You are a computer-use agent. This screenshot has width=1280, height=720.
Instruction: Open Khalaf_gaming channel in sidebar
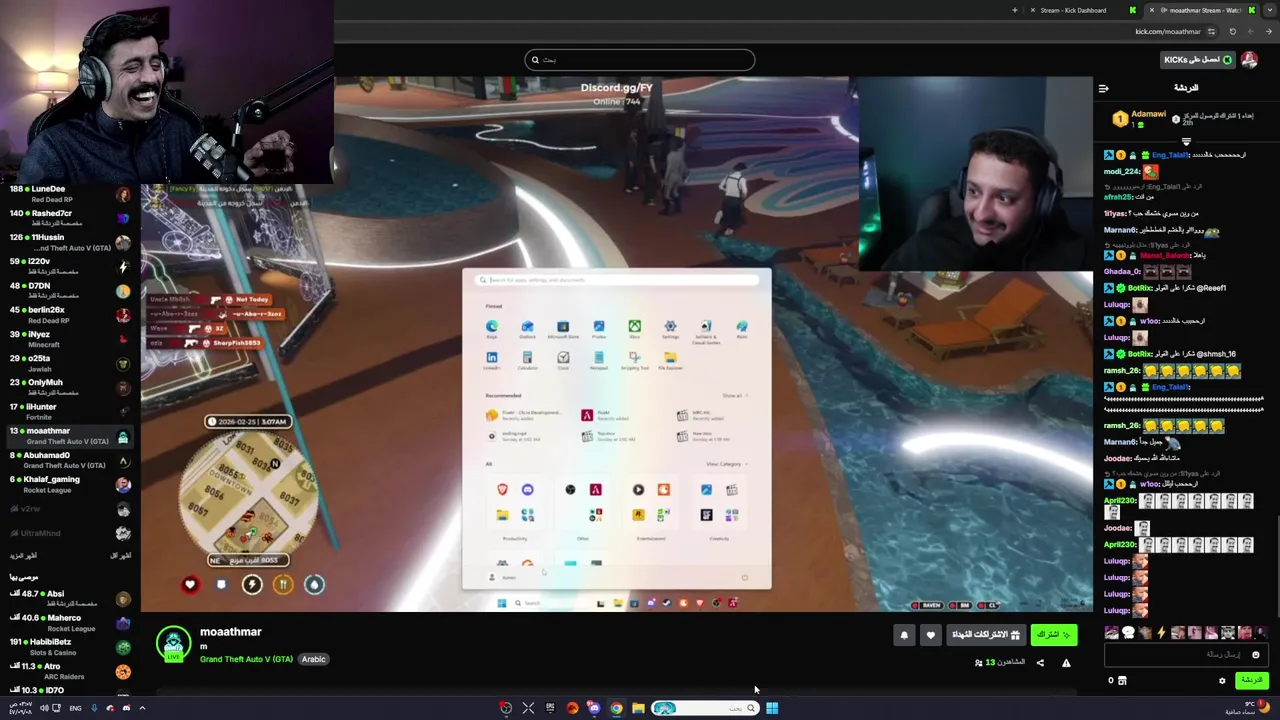[x=67, y=484]
